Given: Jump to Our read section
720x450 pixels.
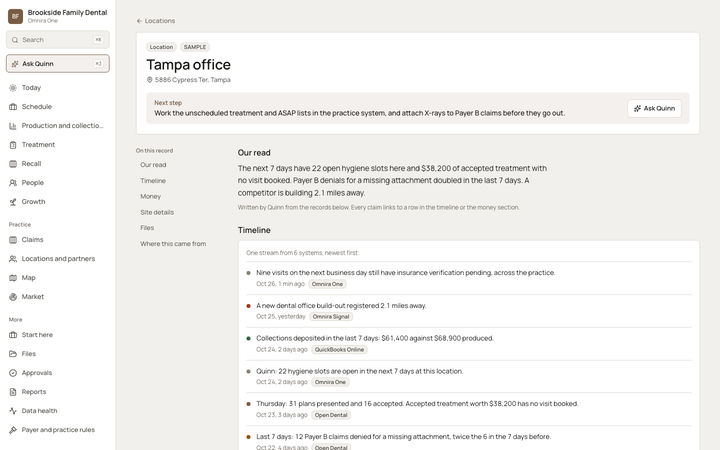Looking at the screenshot, I should point(153,165).
